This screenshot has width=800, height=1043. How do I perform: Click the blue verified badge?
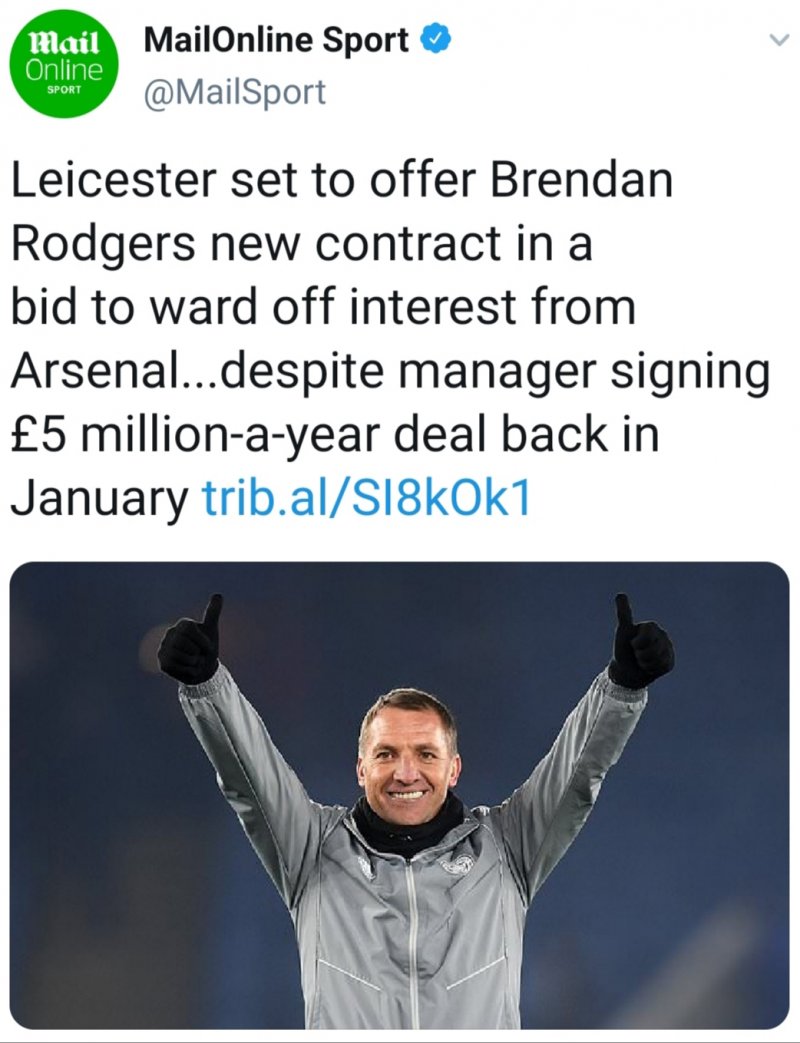tap(434, 41)
